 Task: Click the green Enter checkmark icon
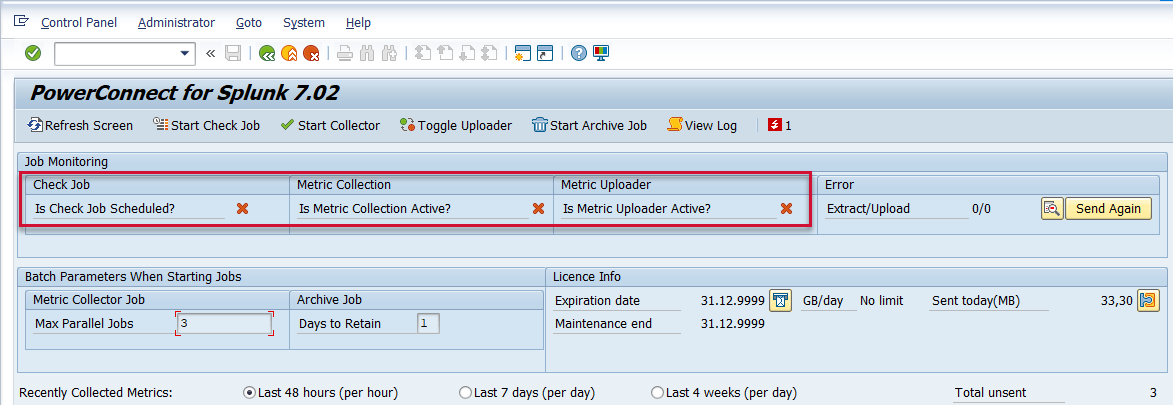tap(33, 53)
